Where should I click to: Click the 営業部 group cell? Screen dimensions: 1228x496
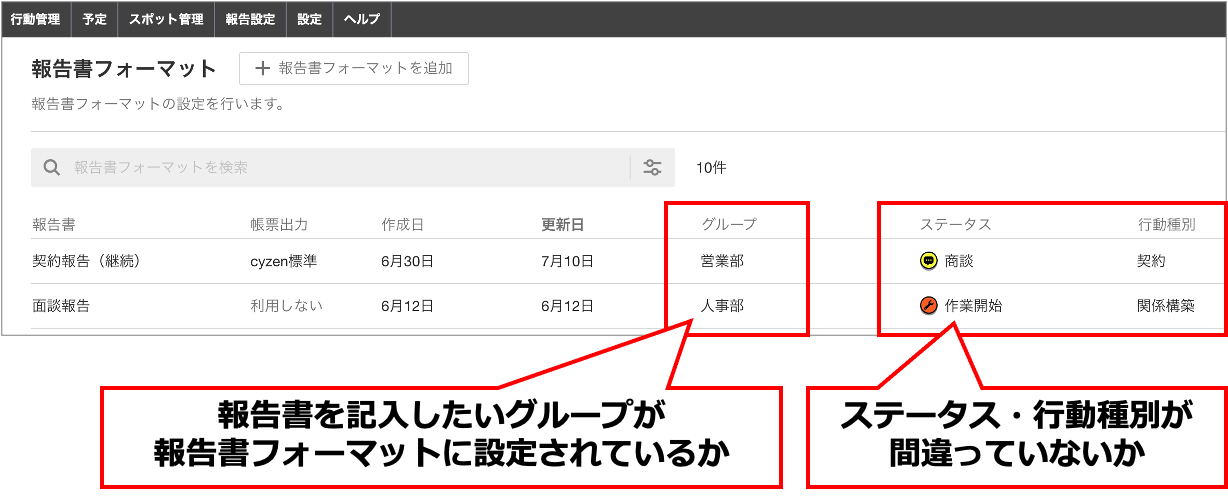pos(722,261)
